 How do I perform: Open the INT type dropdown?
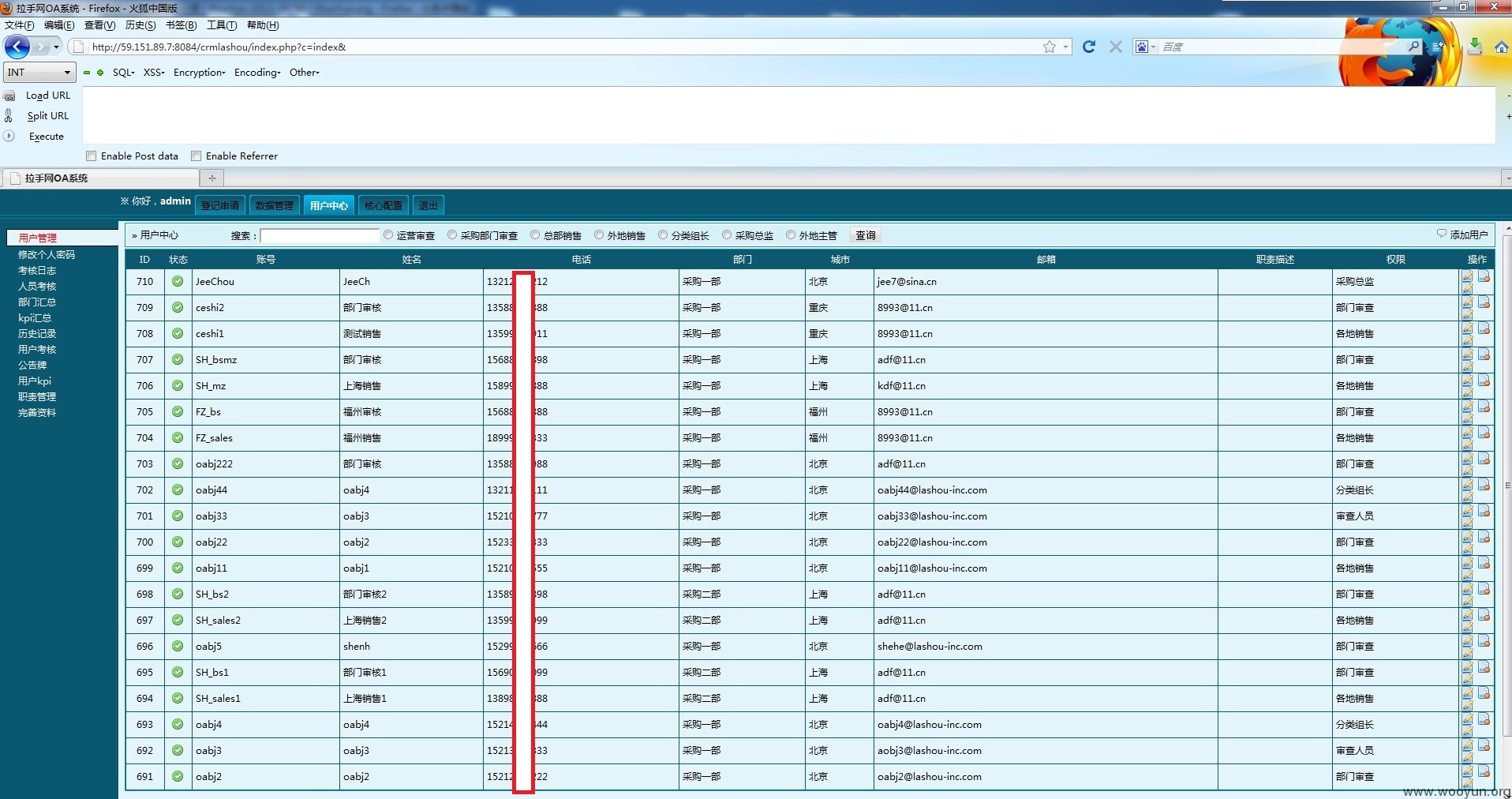point(40,73)
